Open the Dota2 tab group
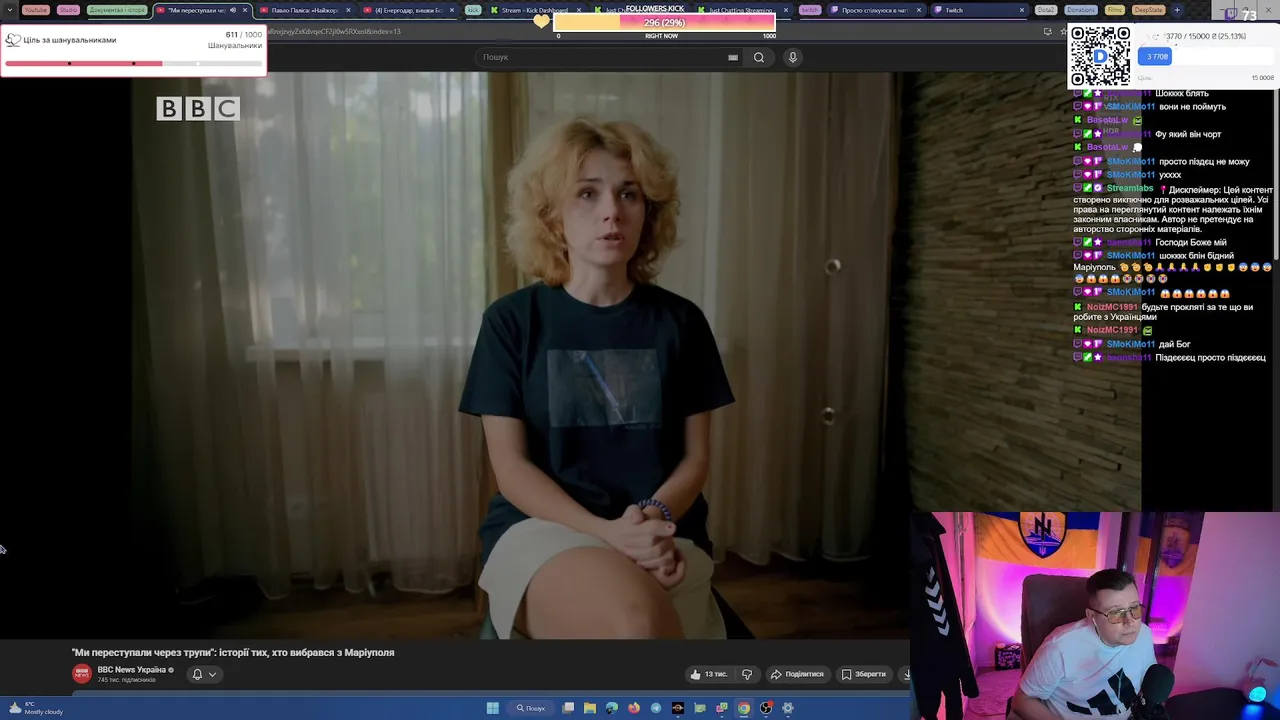1280x720 pixels. pos(1046,10)
